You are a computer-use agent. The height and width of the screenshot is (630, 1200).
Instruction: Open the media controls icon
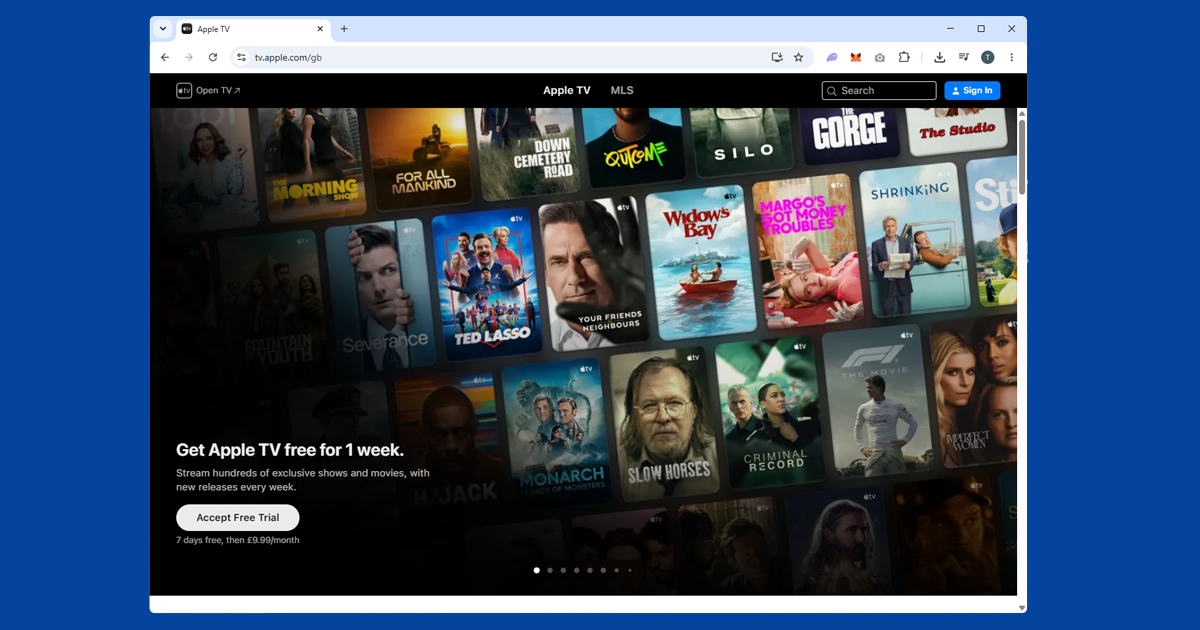tap(964, 58)
